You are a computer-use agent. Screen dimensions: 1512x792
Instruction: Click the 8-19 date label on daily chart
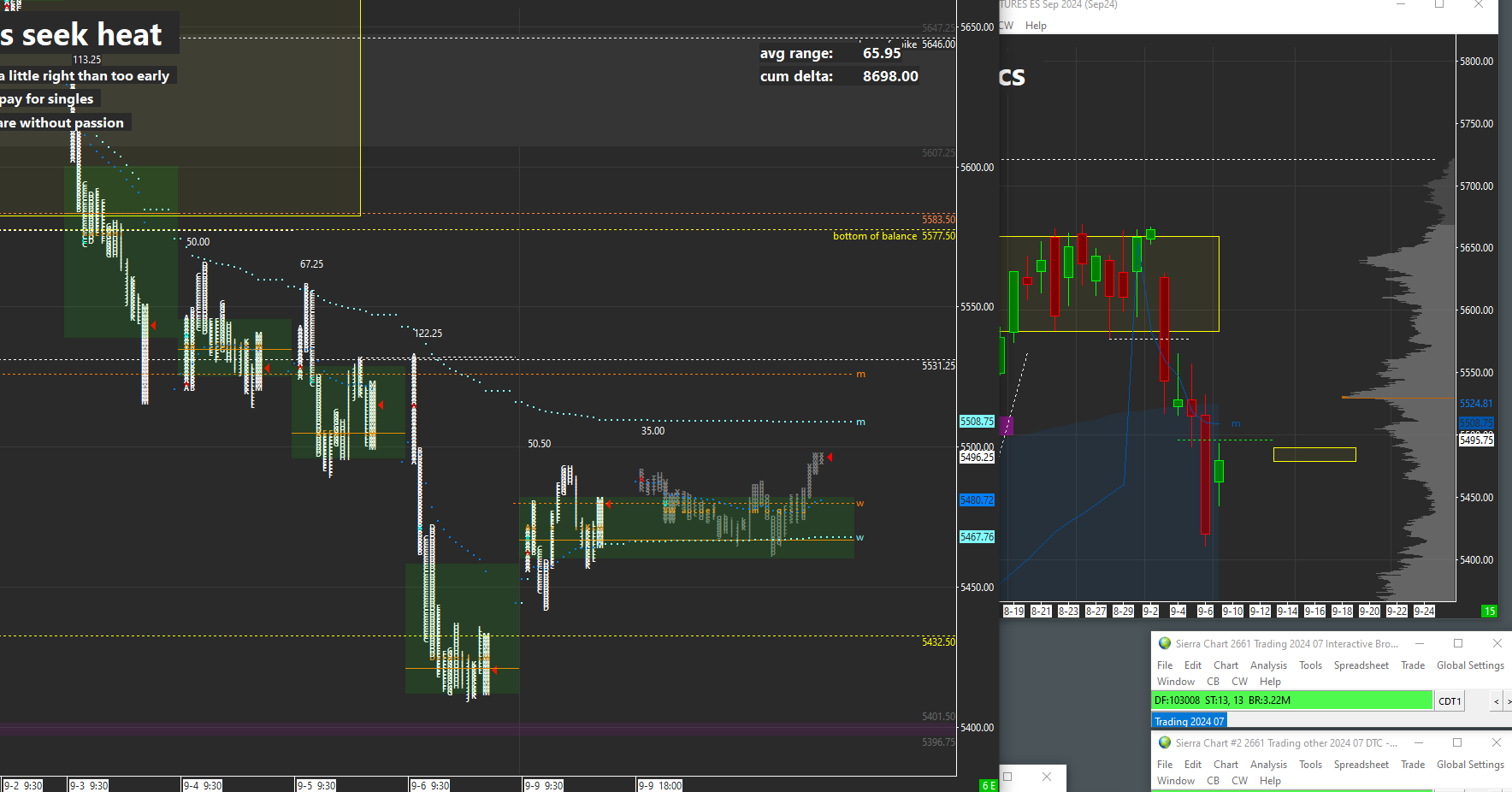(x=1013, y=611)
